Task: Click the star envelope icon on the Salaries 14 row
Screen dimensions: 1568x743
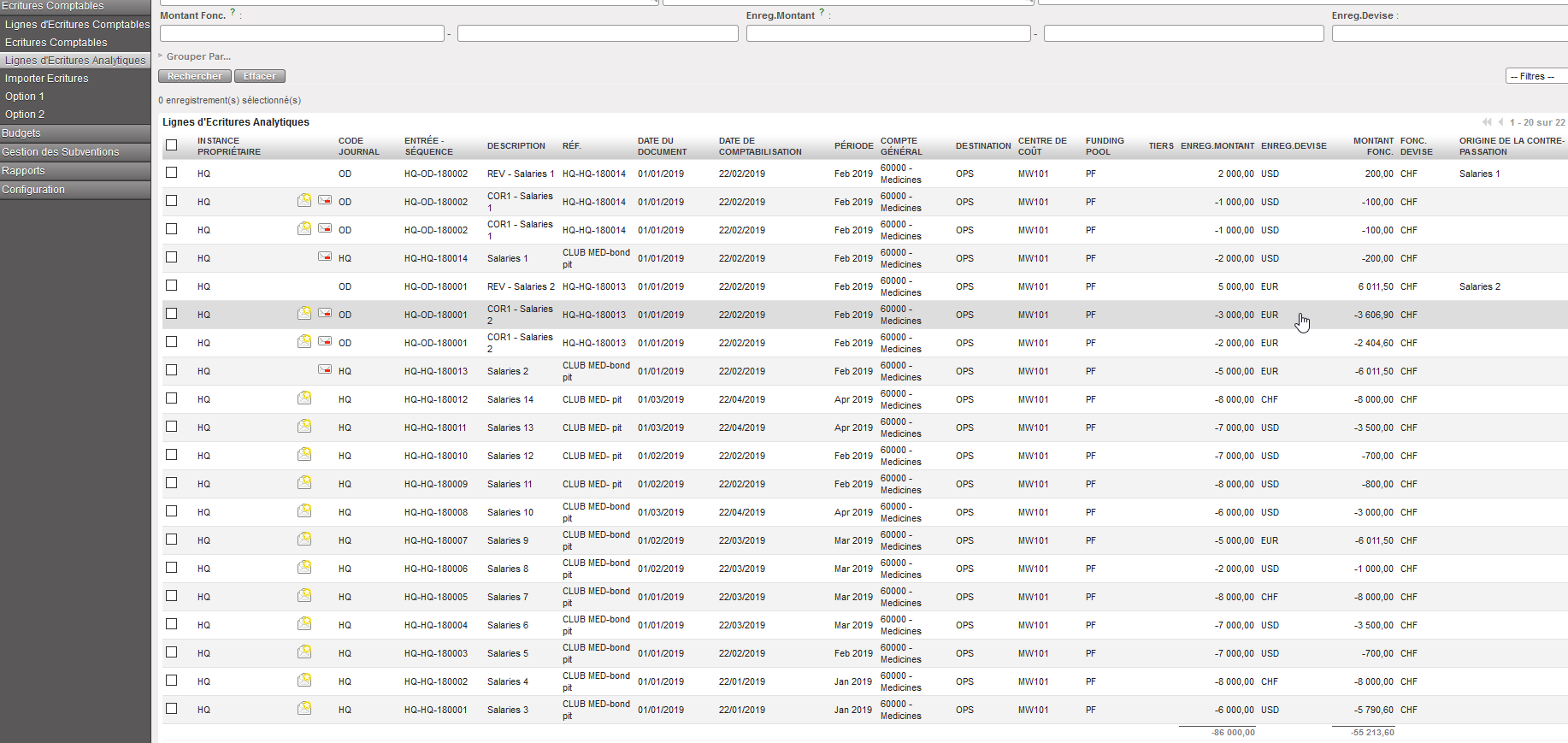Action: click(x=304, y=398)
